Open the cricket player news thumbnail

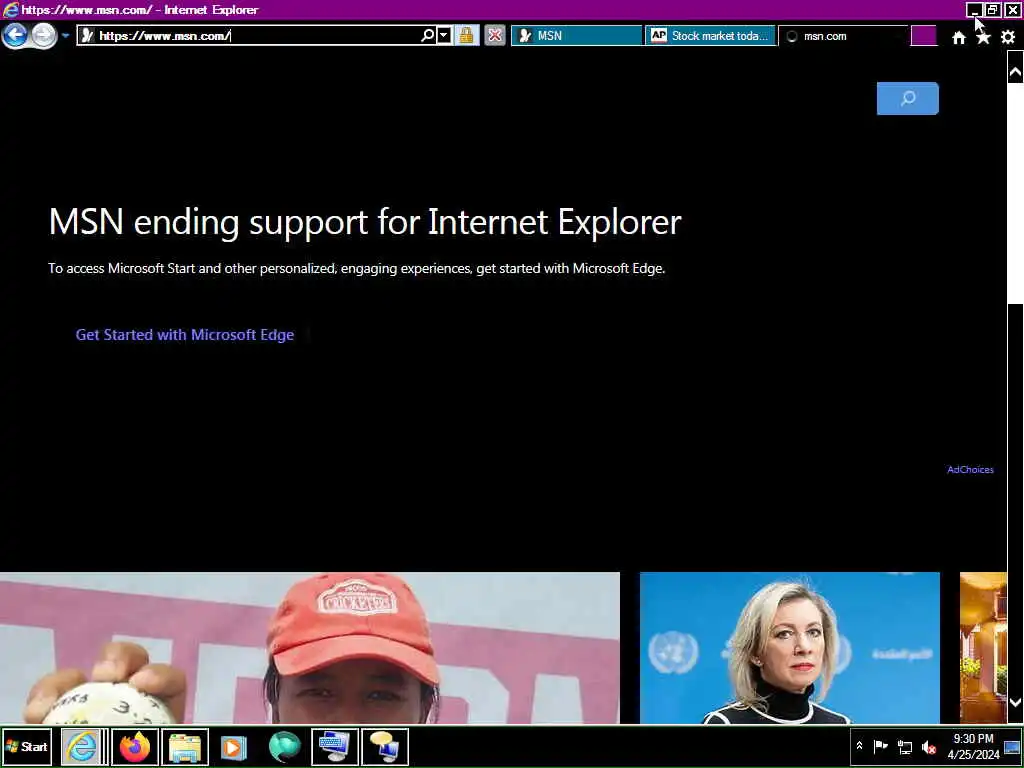[x=310, y=648]
